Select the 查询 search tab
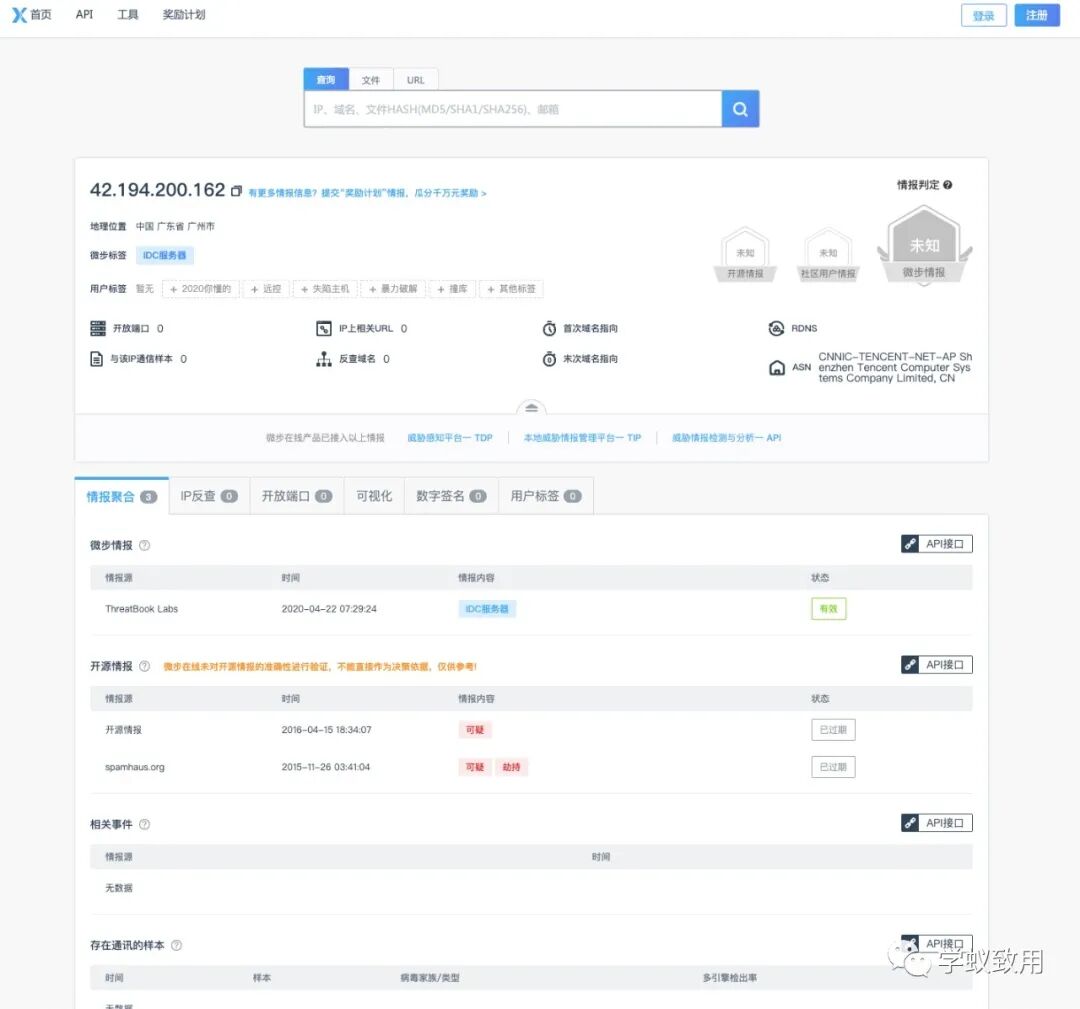Screen dimensions: 1080x1009 coord(326,79)
